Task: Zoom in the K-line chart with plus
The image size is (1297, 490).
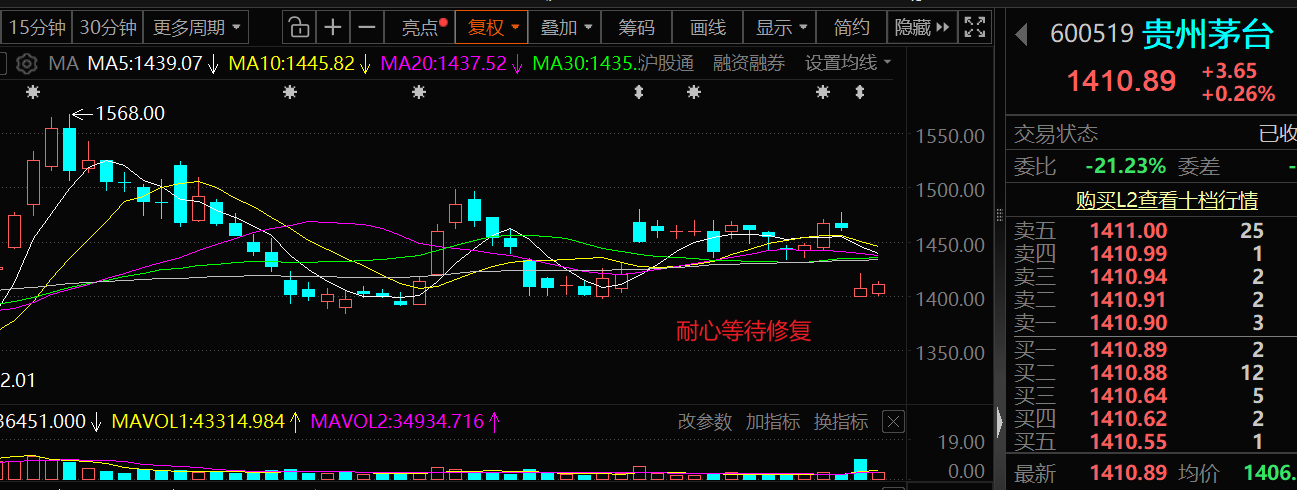Action: (333, 27)
